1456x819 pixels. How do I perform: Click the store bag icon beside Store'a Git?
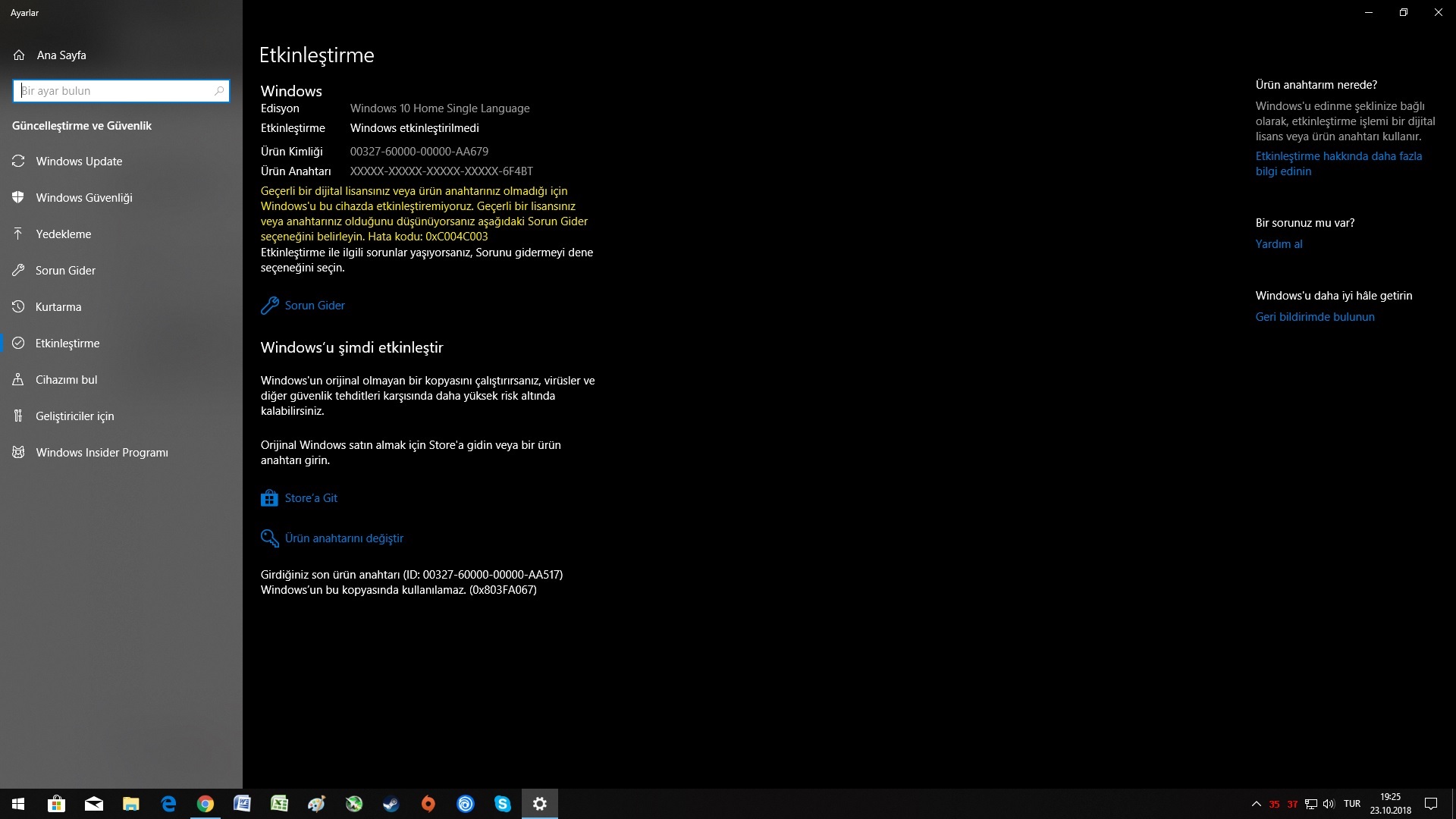click(x=269, y=498)
